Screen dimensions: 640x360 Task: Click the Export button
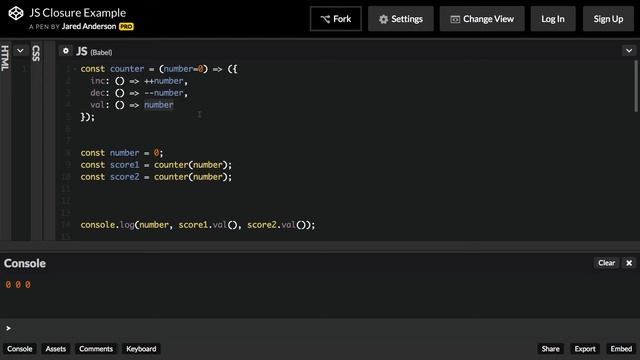584,349
